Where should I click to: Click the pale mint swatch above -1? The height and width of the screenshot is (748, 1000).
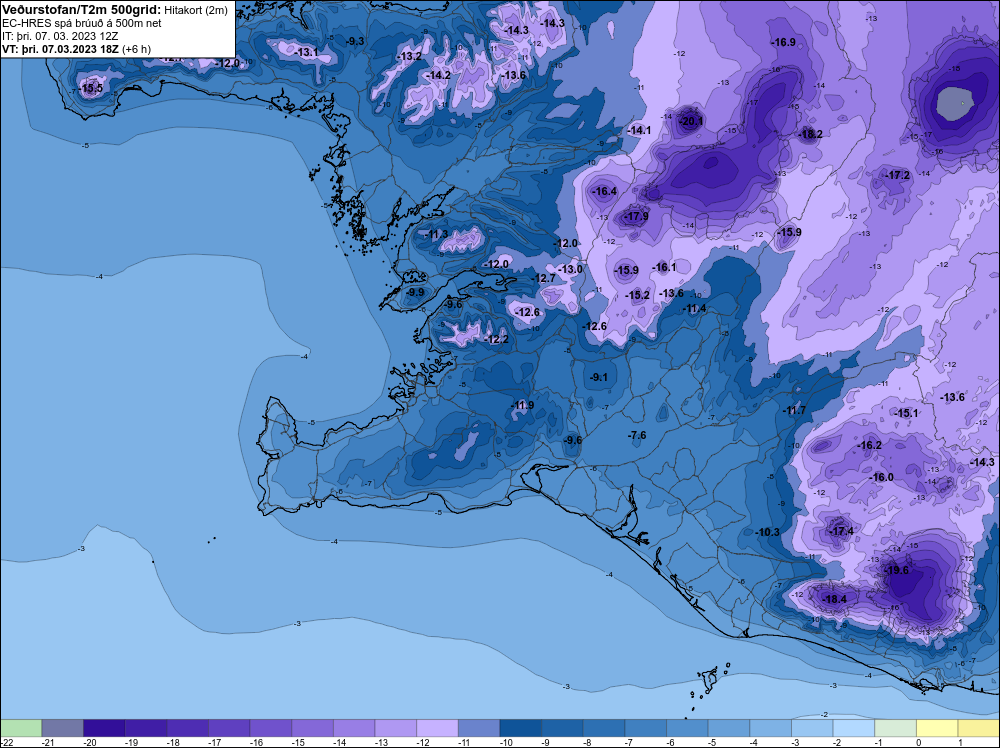895,728
